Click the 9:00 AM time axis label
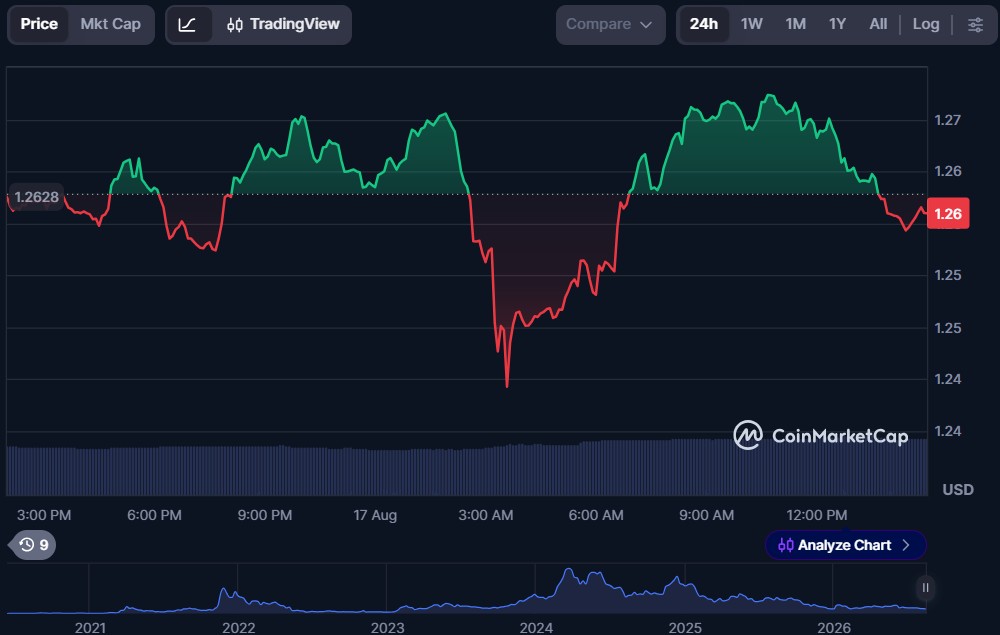Image resolution: width=1000 pixels, height=635 pixels. [706, 515]
